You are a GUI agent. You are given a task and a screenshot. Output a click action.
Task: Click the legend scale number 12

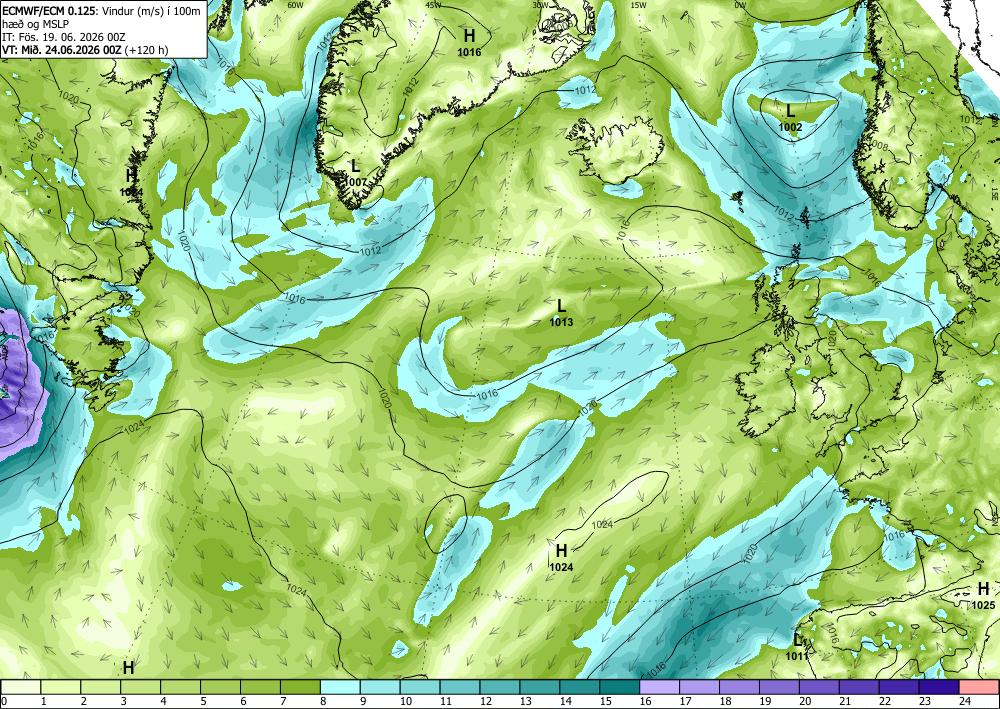484,701
